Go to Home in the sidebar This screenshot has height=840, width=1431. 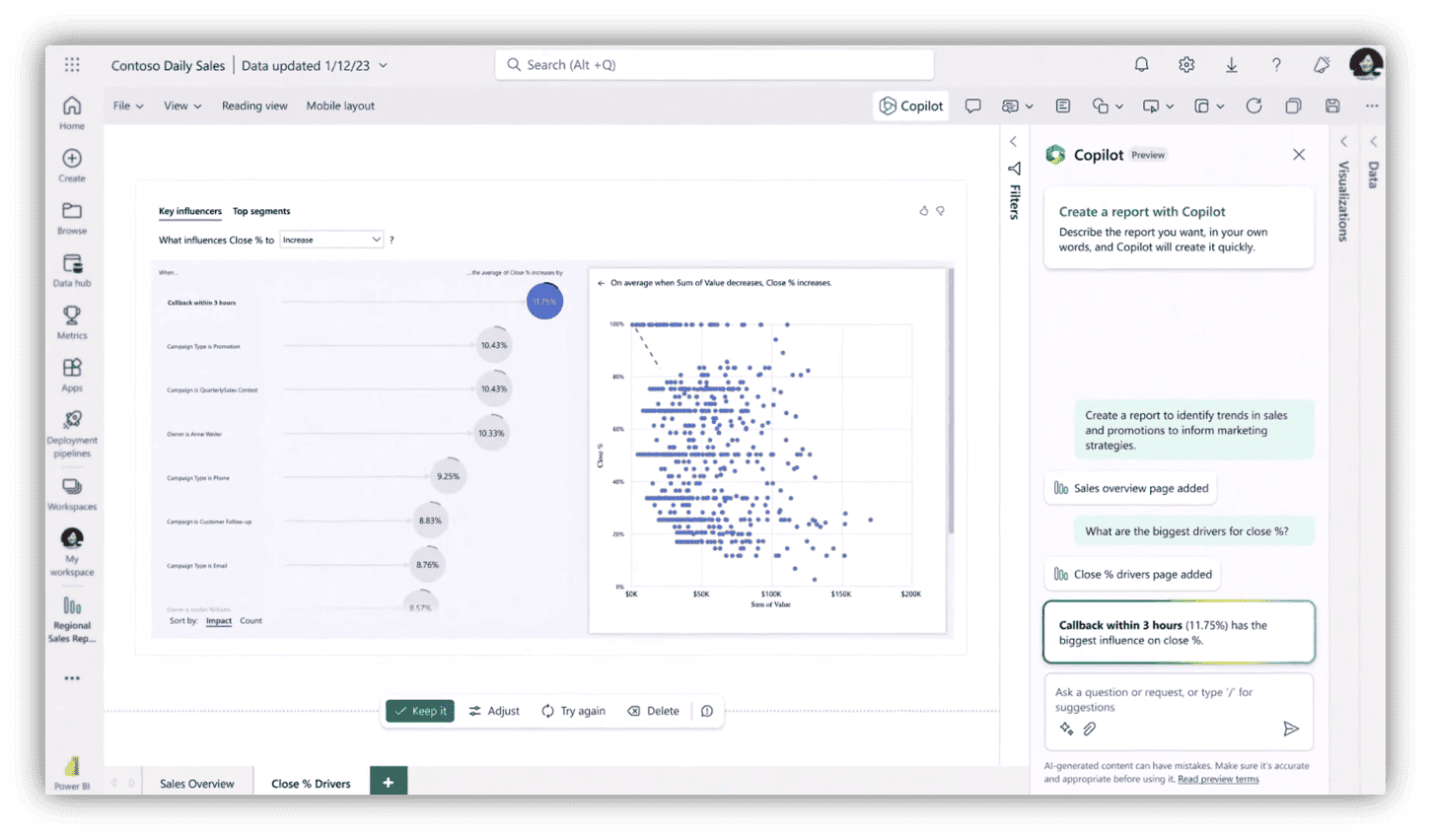pos(72,113)
